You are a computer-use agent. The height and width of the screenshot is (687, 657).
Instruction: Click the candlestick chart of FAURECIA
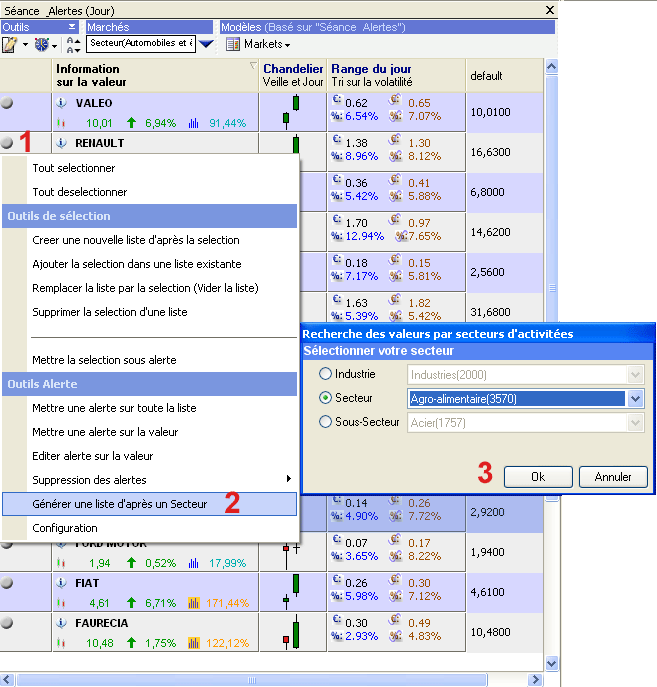(291, 632)
